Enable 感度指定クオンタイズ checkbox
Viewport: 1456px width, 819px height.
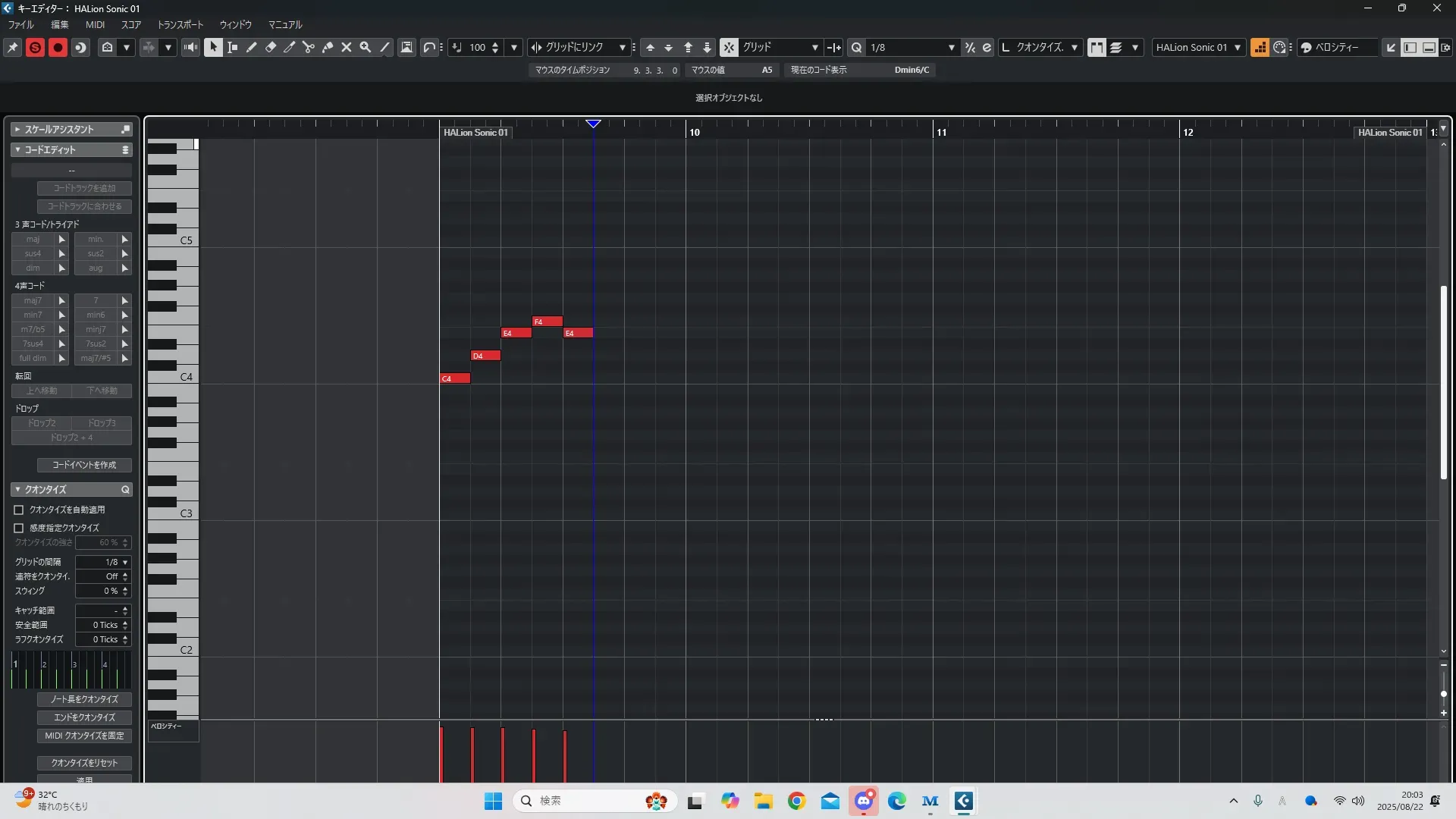pos(19,528)
